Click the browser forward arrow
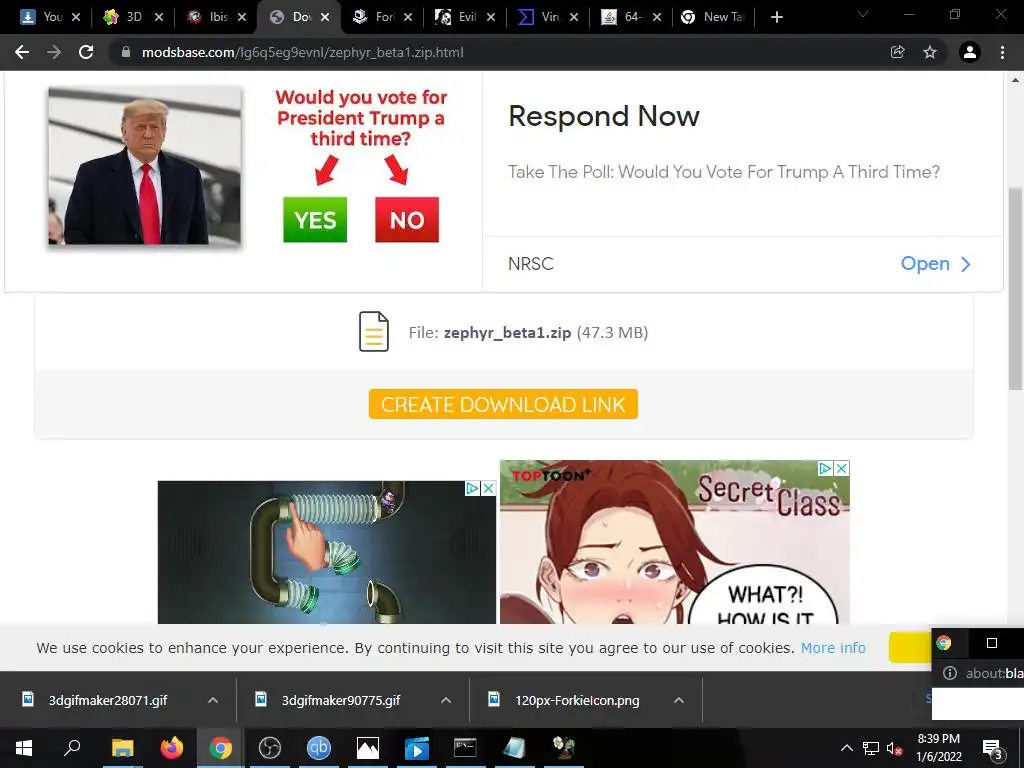Screen dimensions: 1024x768 pos(54,52)
